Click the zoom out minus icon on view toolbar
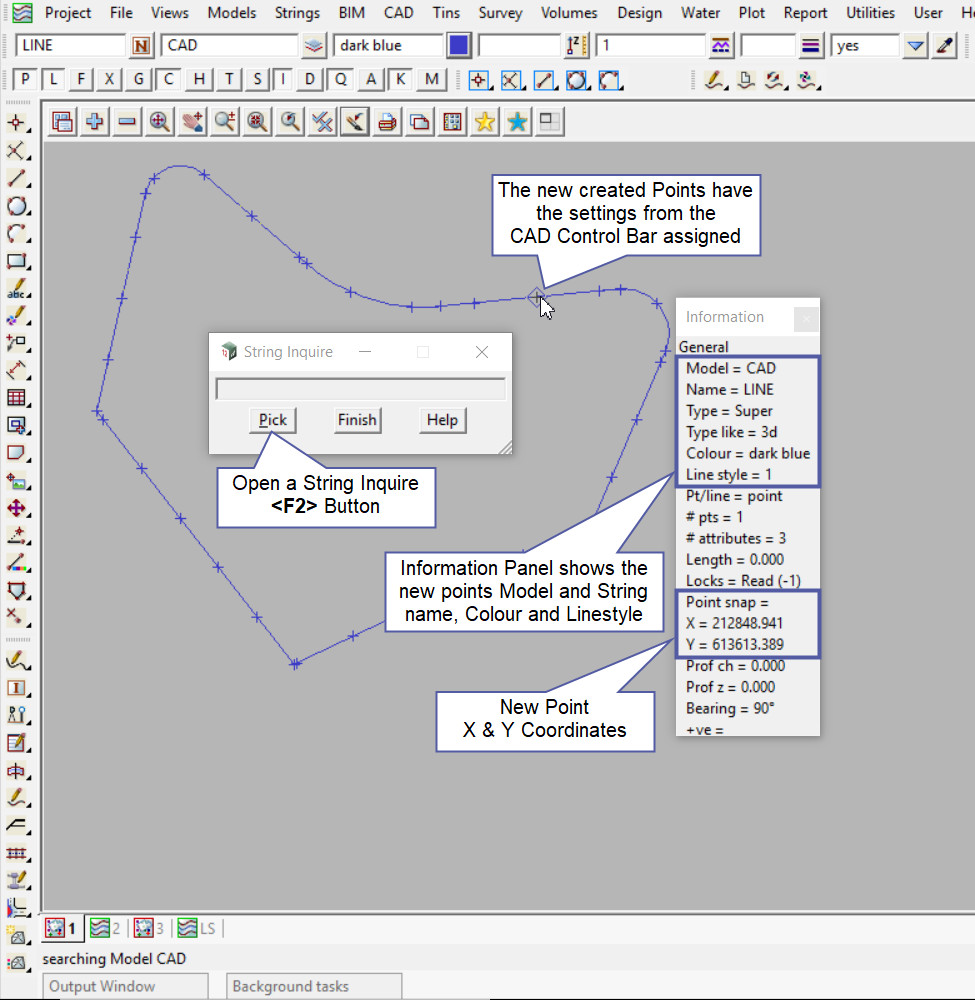Image resolution: width=975 pixels, height=1000 pixels. tap(127, 122)
